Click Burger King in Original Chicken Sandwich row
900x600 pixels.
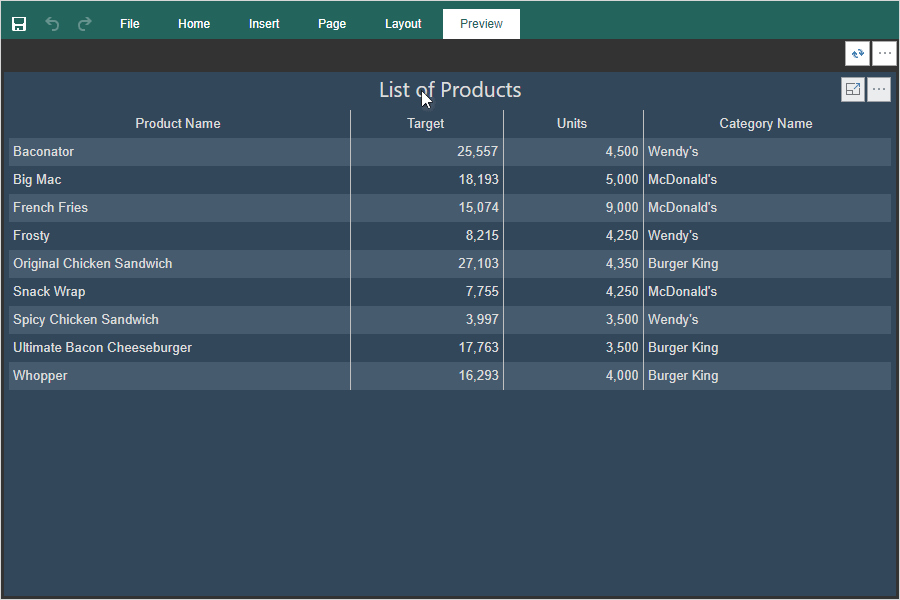coord(683,264)
